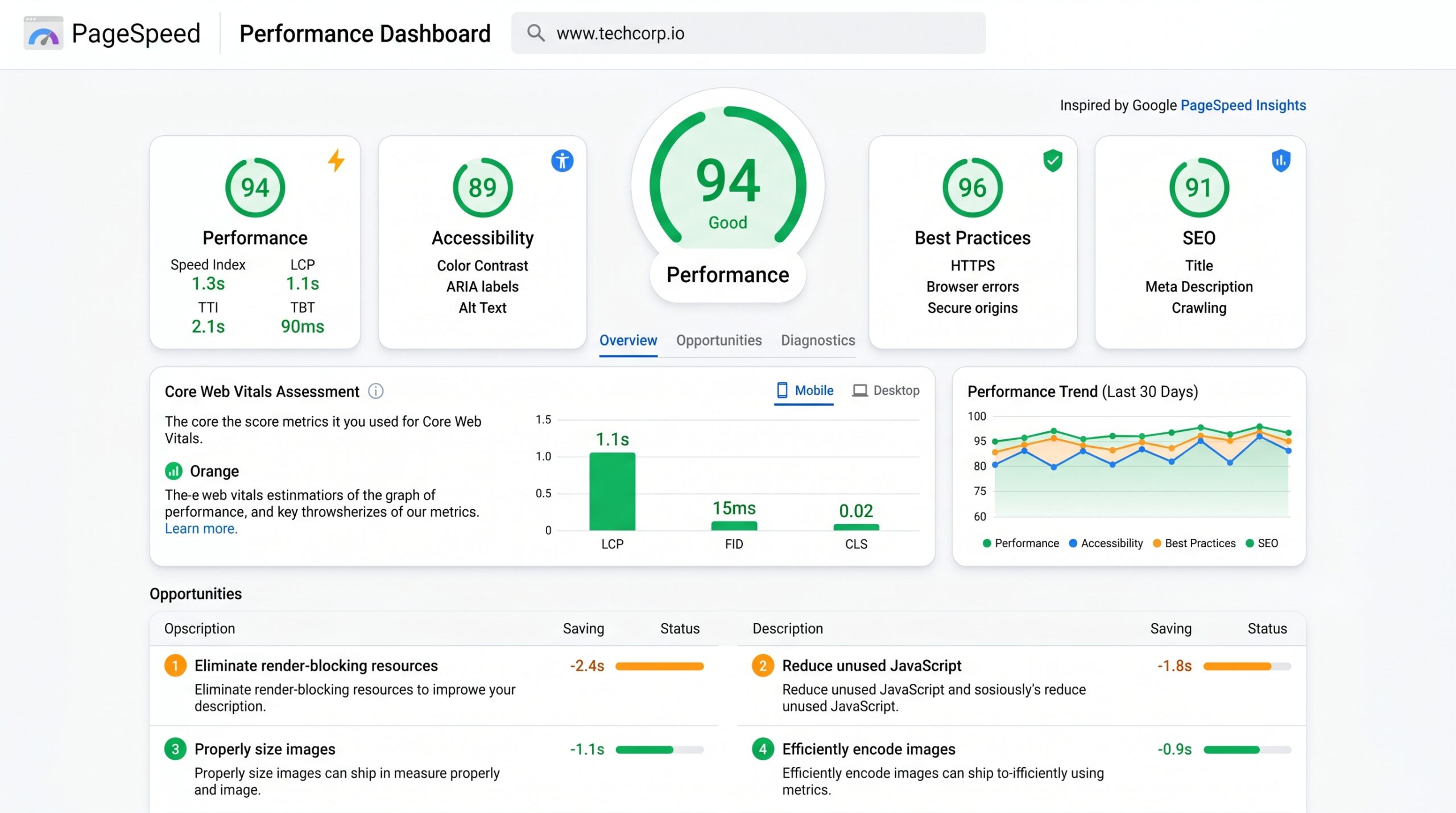Click the Core Web Vitals Assessment heading
The image size is (1456, 813).
pos(262,391)
